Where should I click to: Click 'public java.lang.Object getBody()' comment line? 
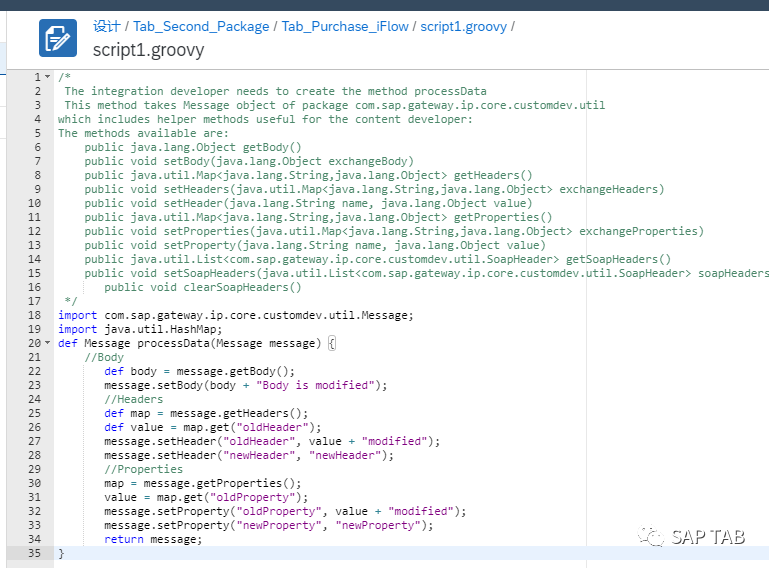193,147
